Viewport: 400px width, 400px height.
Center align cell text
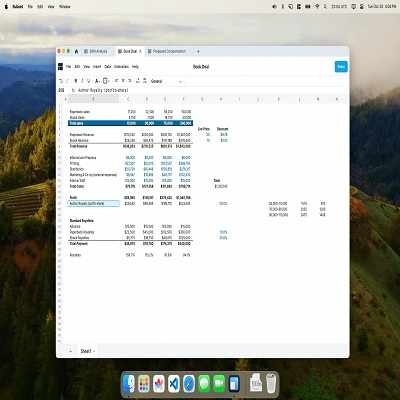(123, 81)
